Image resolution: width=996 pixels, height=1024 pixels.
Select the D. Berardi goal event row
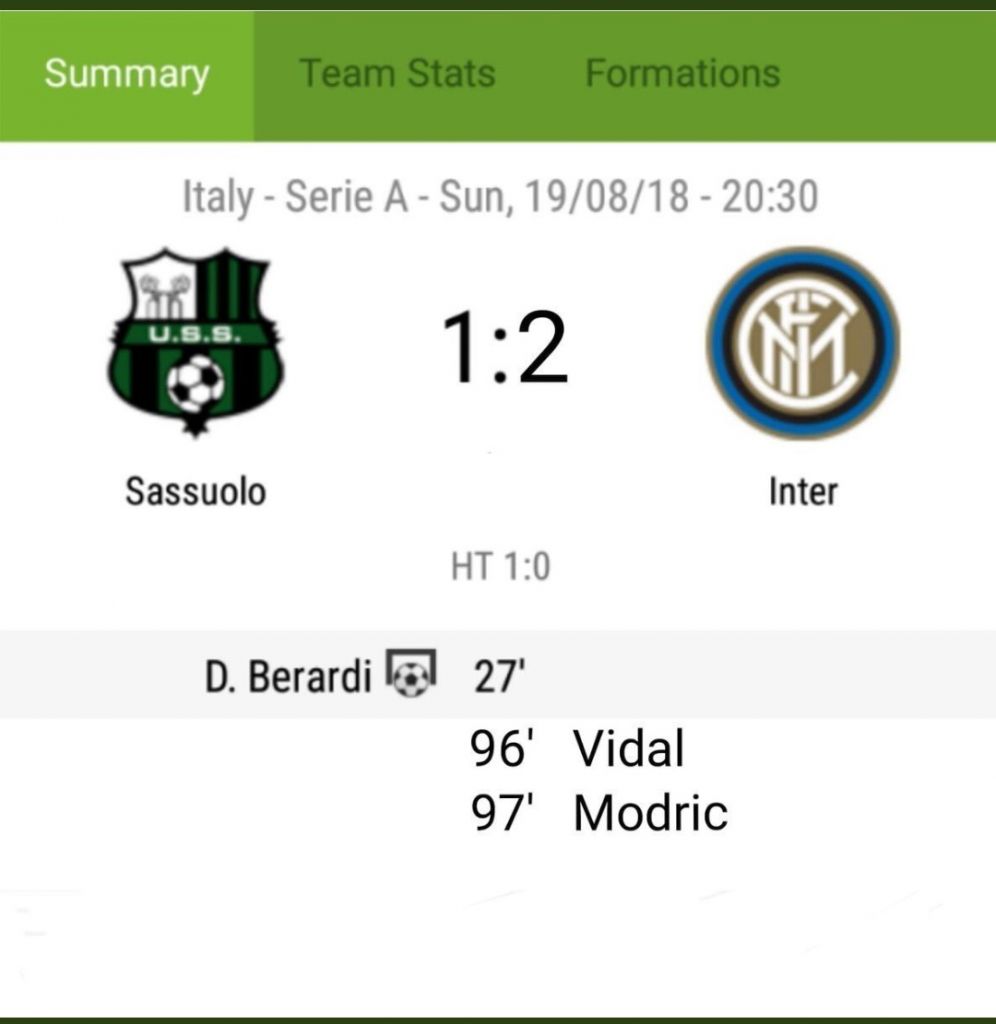pyautogui.click(x=498, y=675)
